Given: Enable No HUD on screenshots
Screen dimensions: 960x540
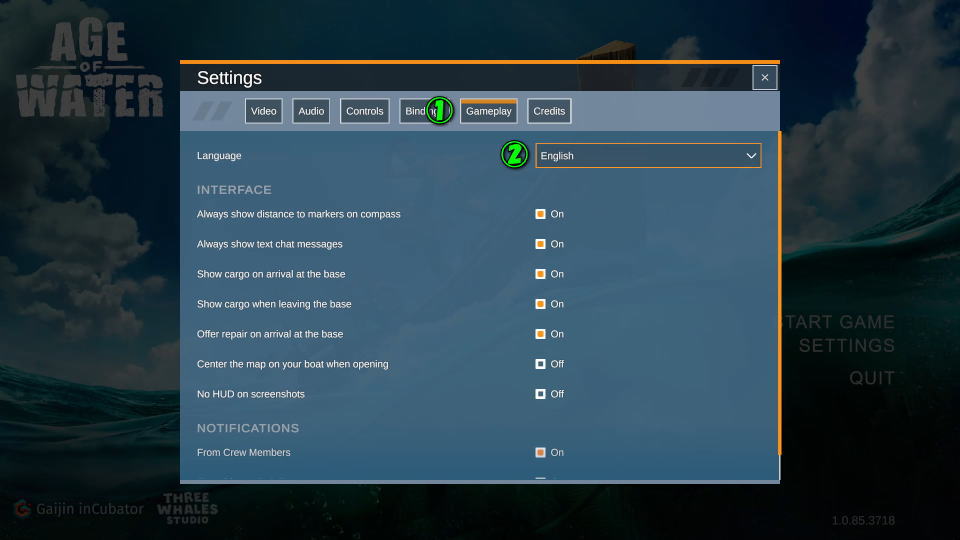Looking at the screenshot, I should 540,394.
